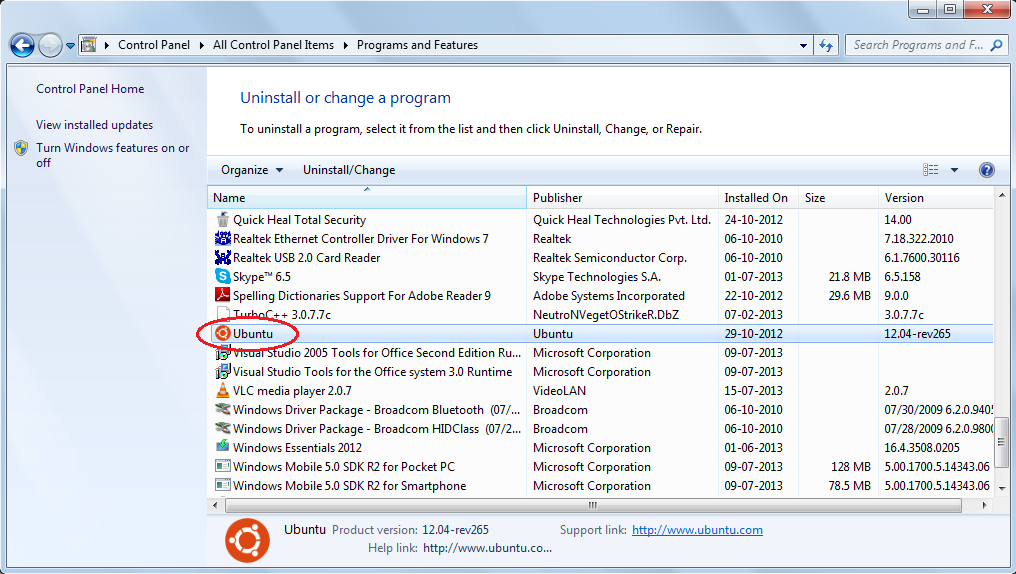The width and height of the screenshot is (1016, 574).
Task: Click Skype Technologies S.A. publisher cell
Action: (x=597, y=277)
